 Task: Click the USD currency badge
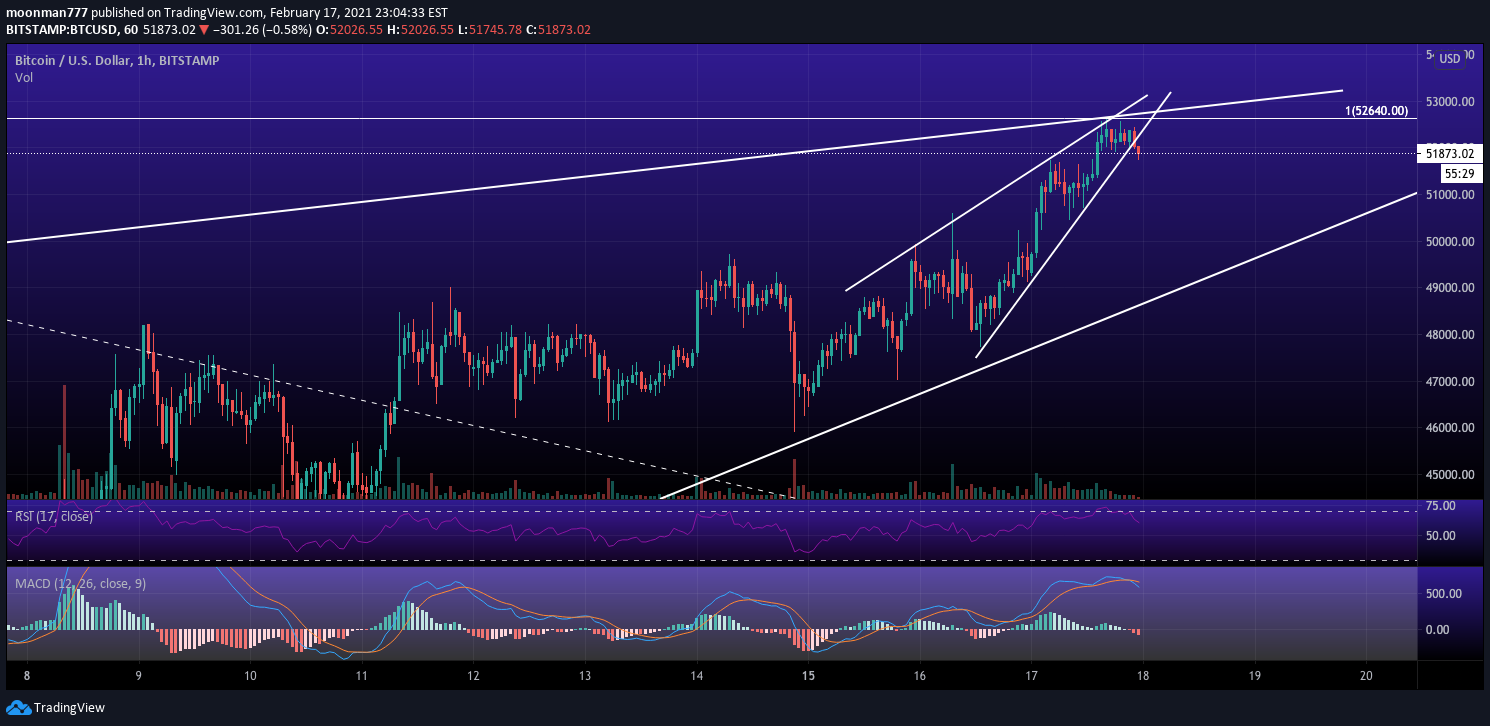(1449, 60)
